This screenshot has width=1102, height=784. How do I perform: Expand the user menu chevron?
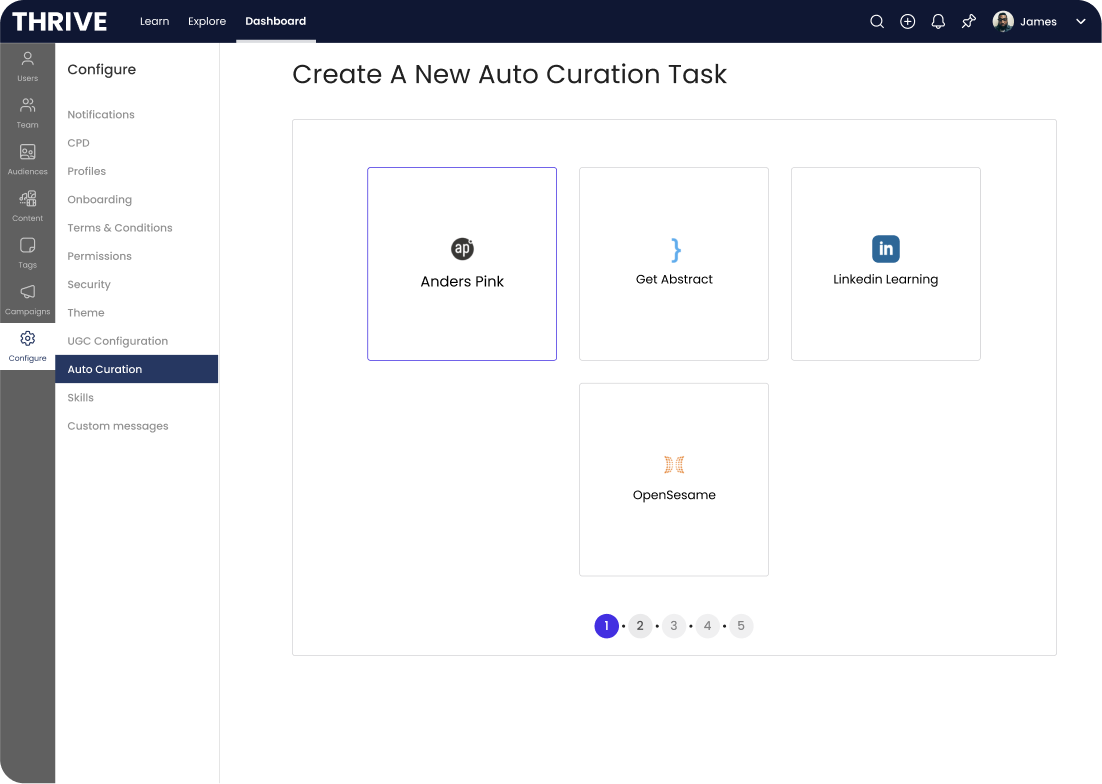[x=1080, y=22]
